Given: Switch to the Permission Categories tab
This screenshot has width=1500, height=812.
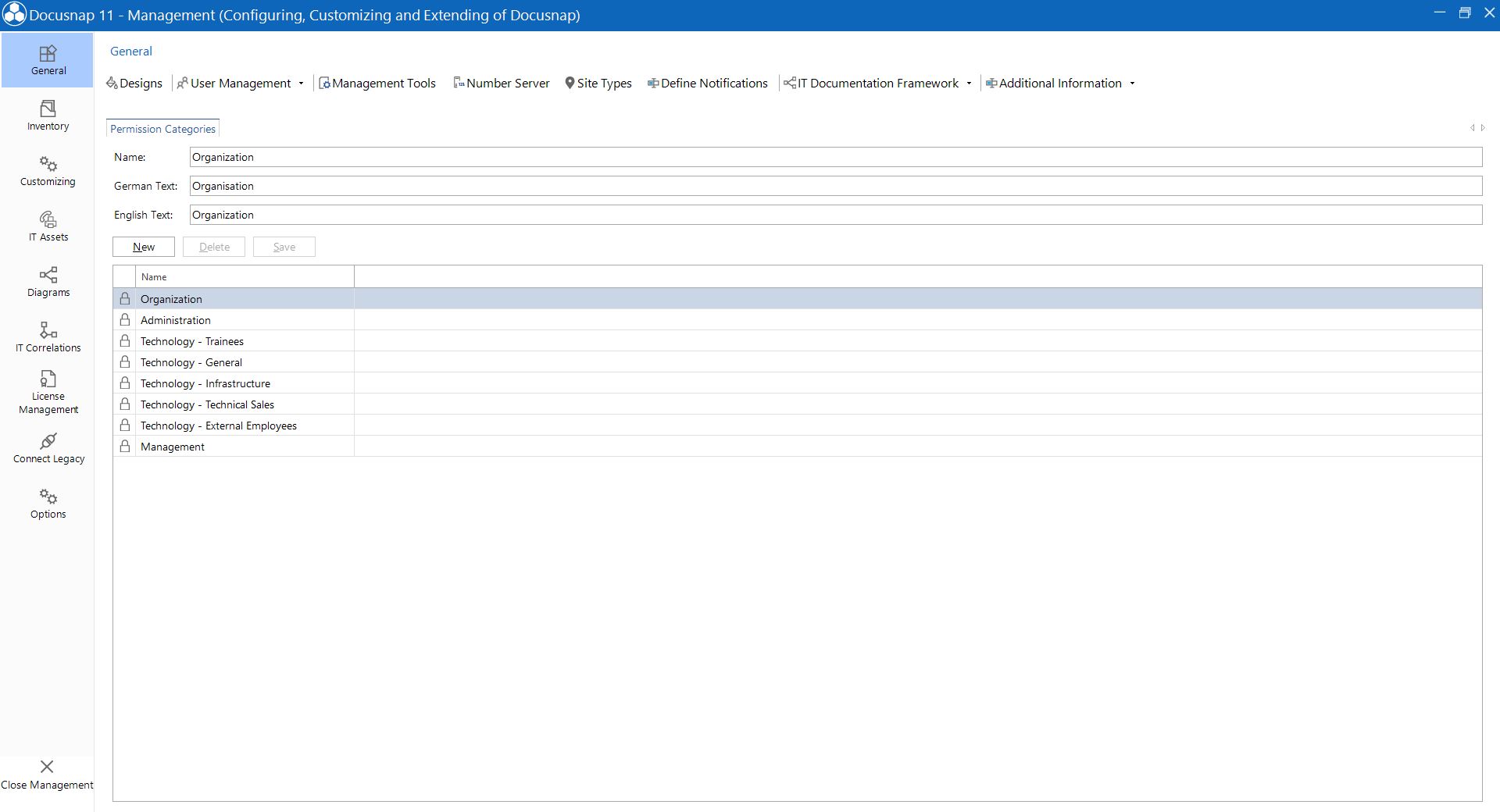Looking at the screenshot, I should tap(162, 128).
